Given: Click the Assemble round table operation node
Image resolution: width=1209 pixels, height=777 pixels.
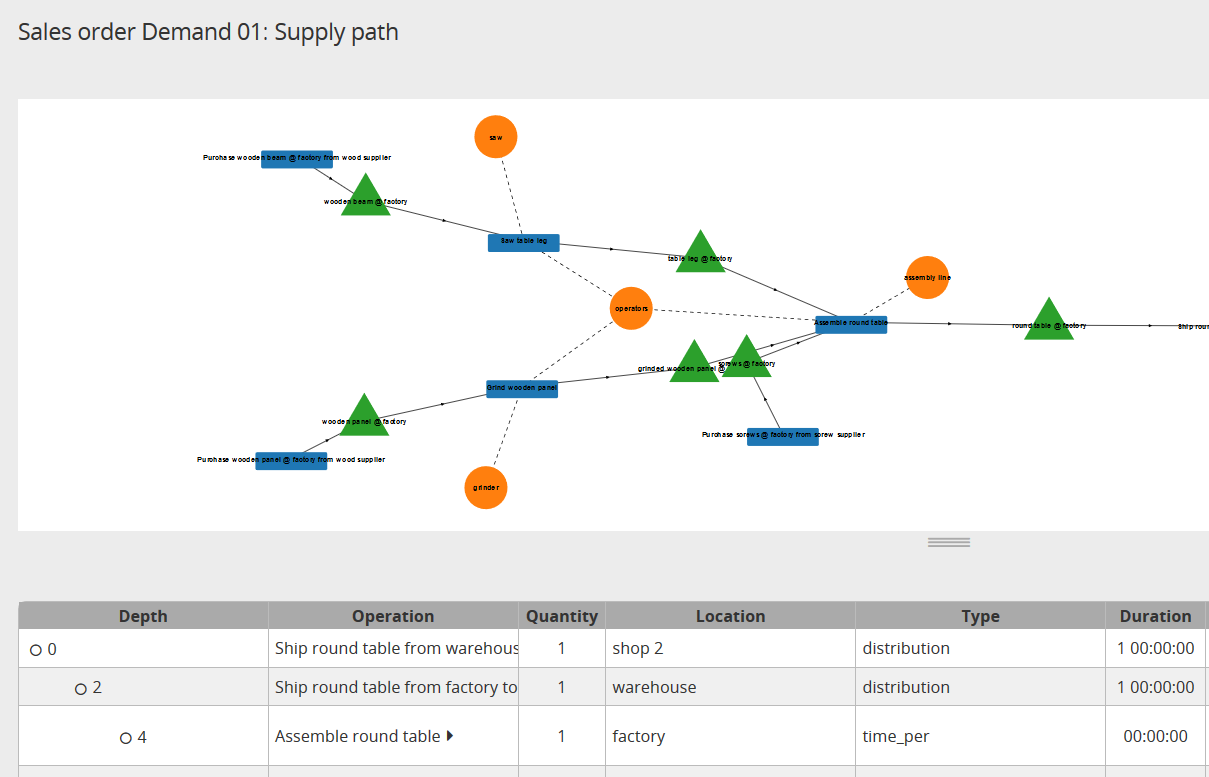Looking at the screenshot, I should click(x=851, y=325).
